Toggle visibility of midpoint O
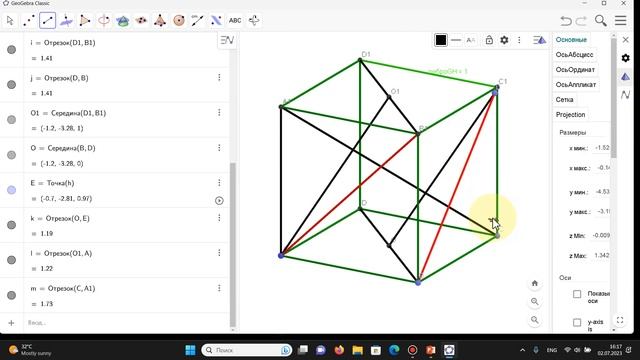Viewport: 640px width, 360px height. (x=11, y=155)
